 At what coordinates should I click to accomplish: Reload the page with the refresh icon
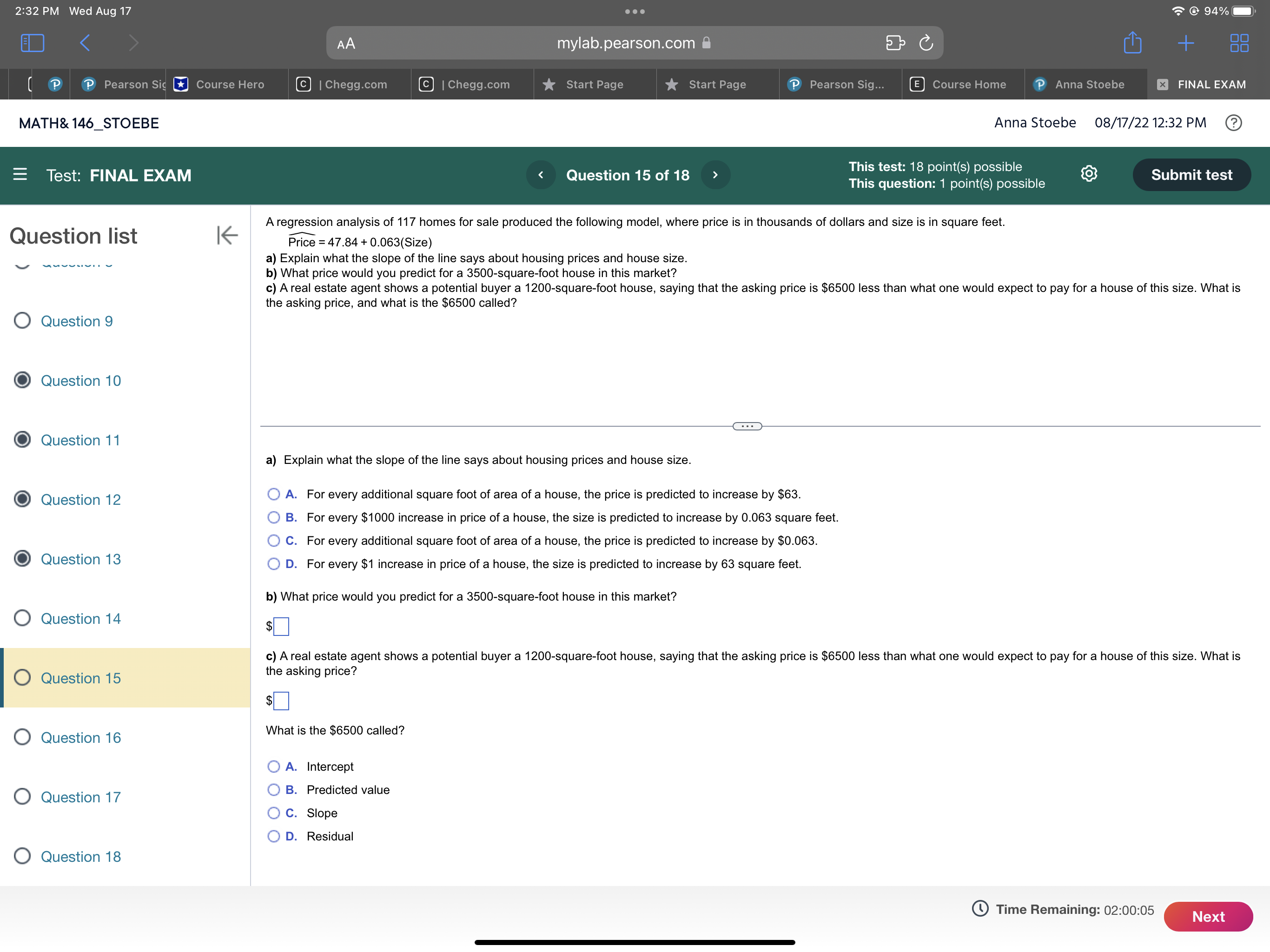[x=926, y=42]
